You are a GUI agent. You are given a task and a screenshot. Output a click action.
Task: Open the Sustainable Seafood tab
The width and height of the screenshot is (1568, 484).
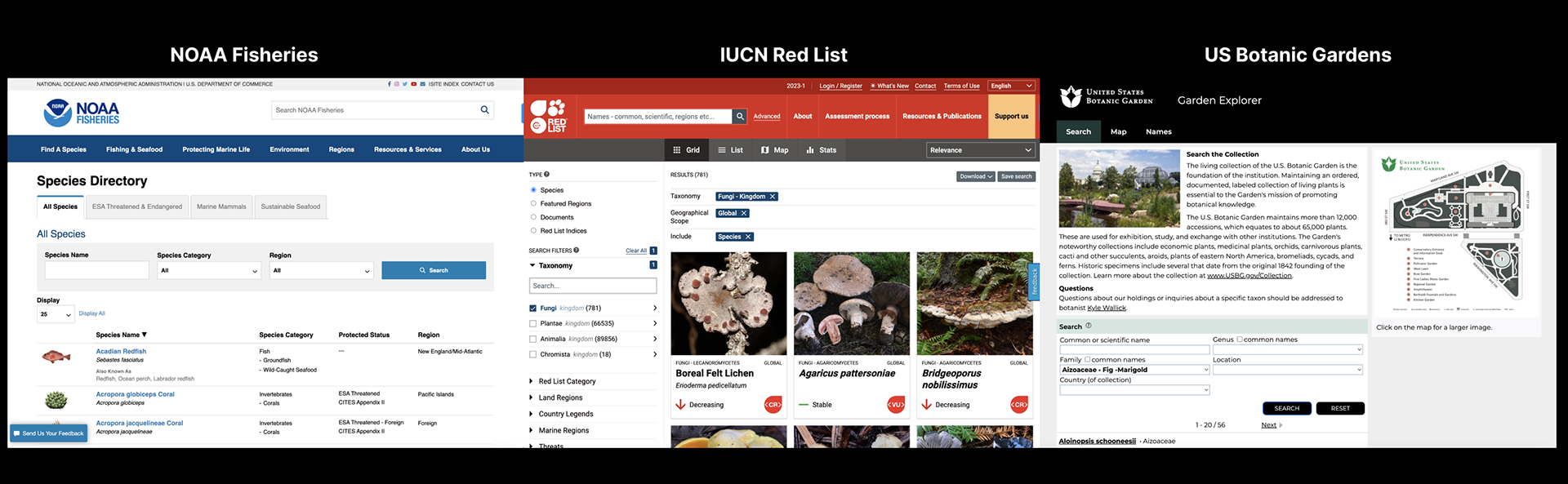(x=291, y=207)
